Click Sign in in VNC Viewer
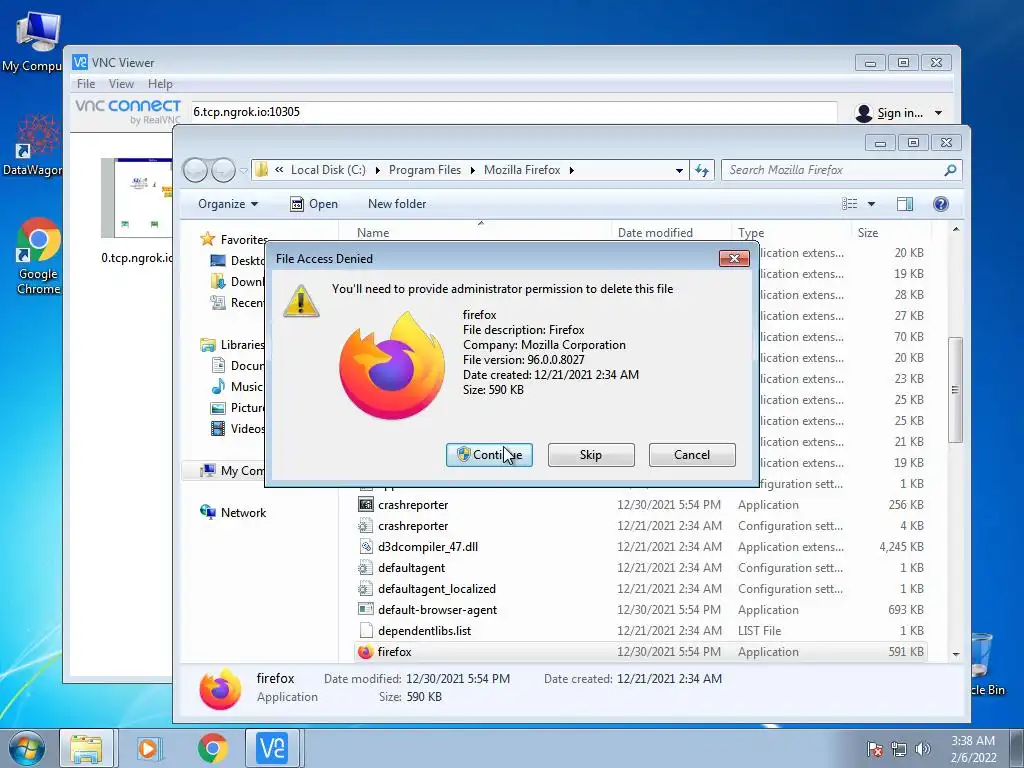This screenshot has height=768, width=1024. coord(899,113)
